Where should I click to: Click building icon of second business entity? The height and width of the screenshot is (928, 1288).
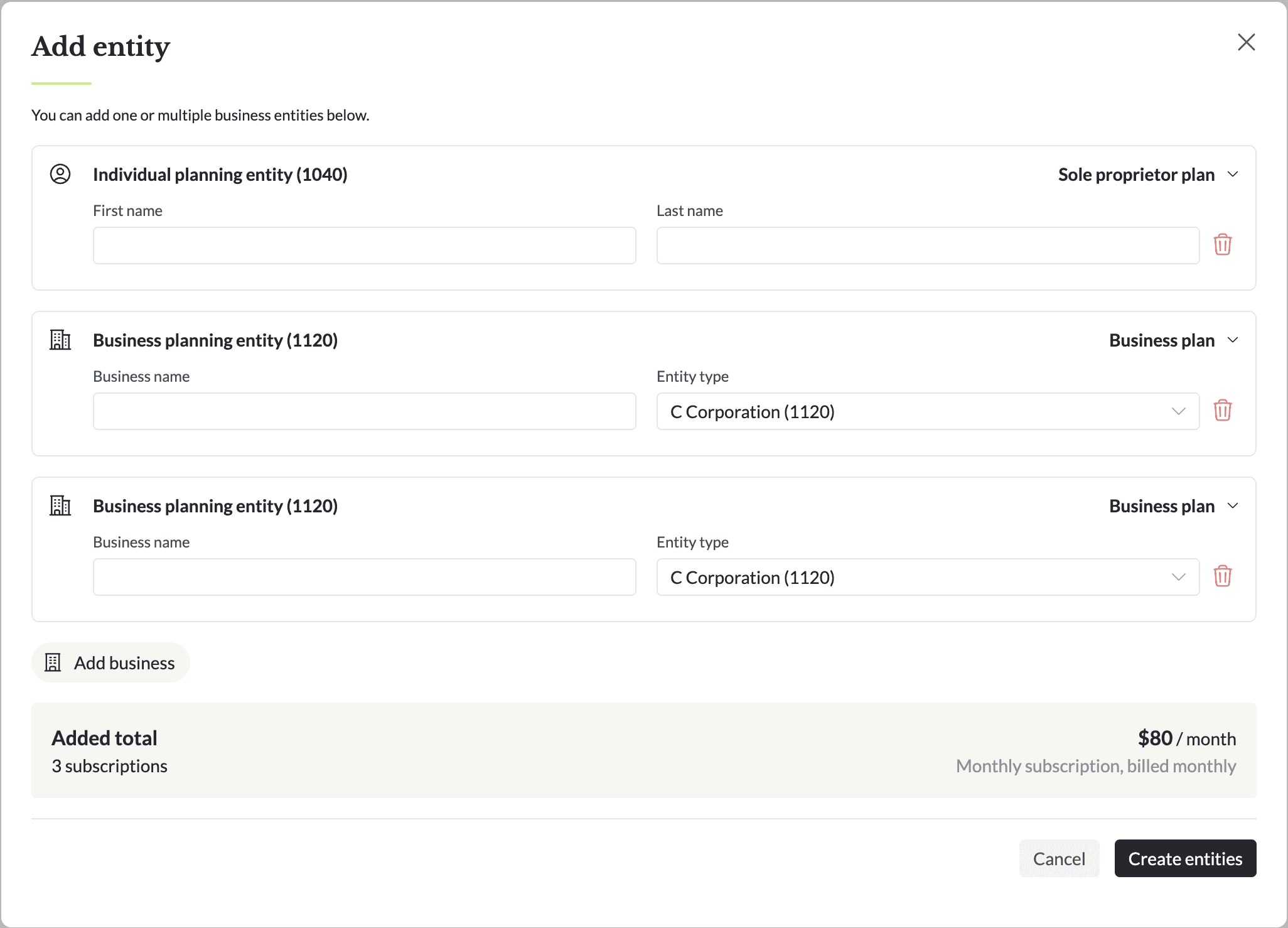tap(60, 505)
